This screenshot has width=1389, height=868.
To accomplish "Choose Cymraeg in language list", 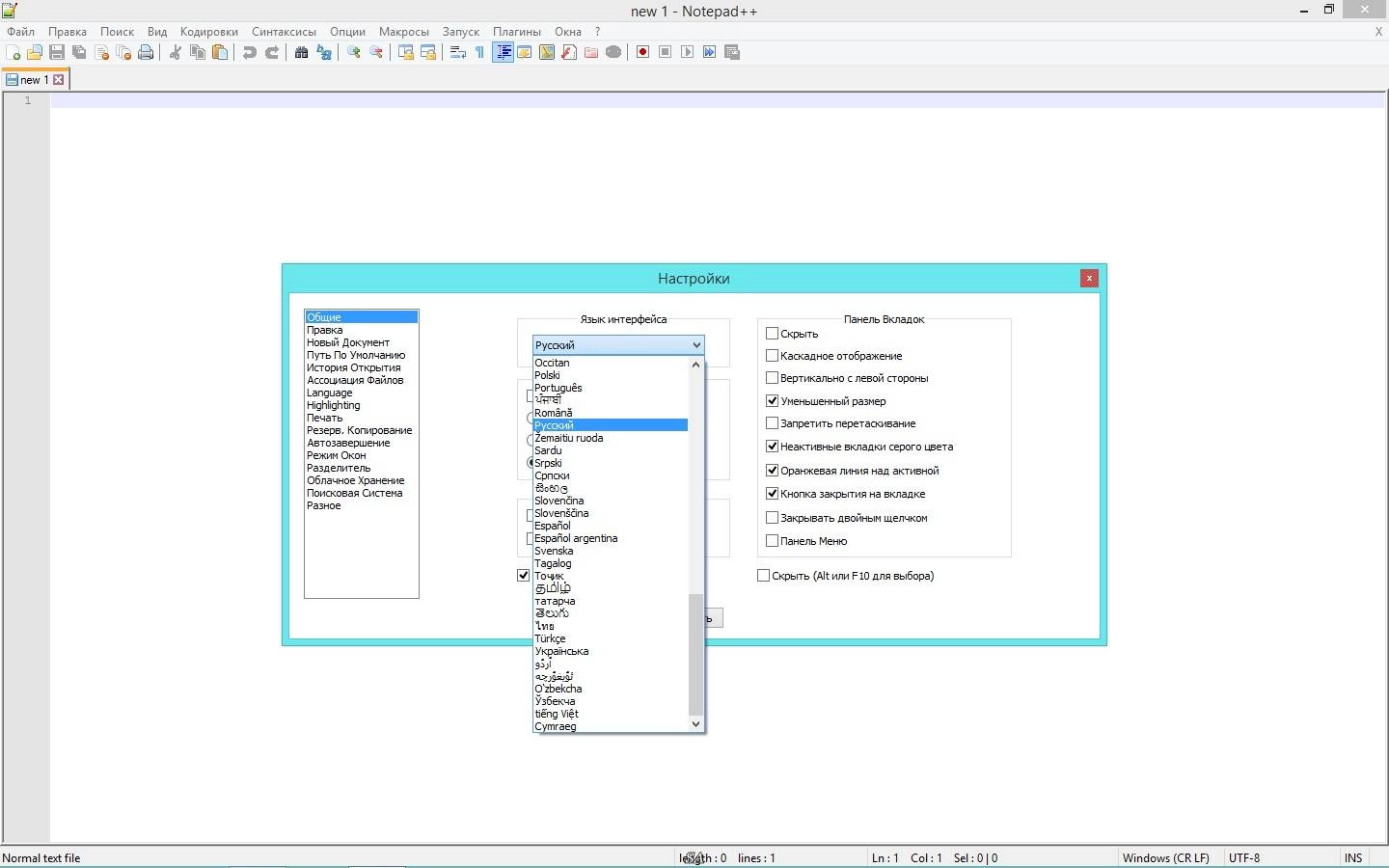I will (611, 726).
